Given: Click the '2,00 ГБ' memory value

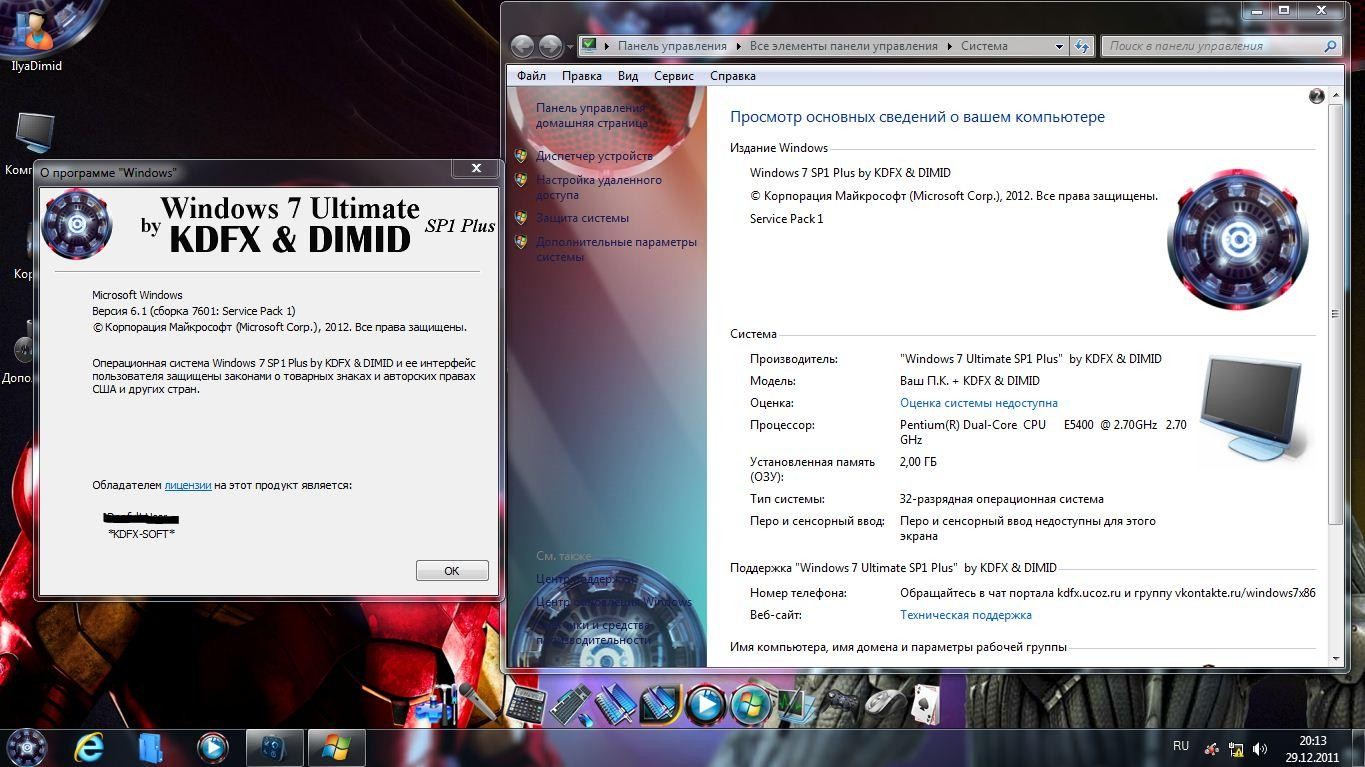Looking at the screenshot, I should [x=918, y=462].
